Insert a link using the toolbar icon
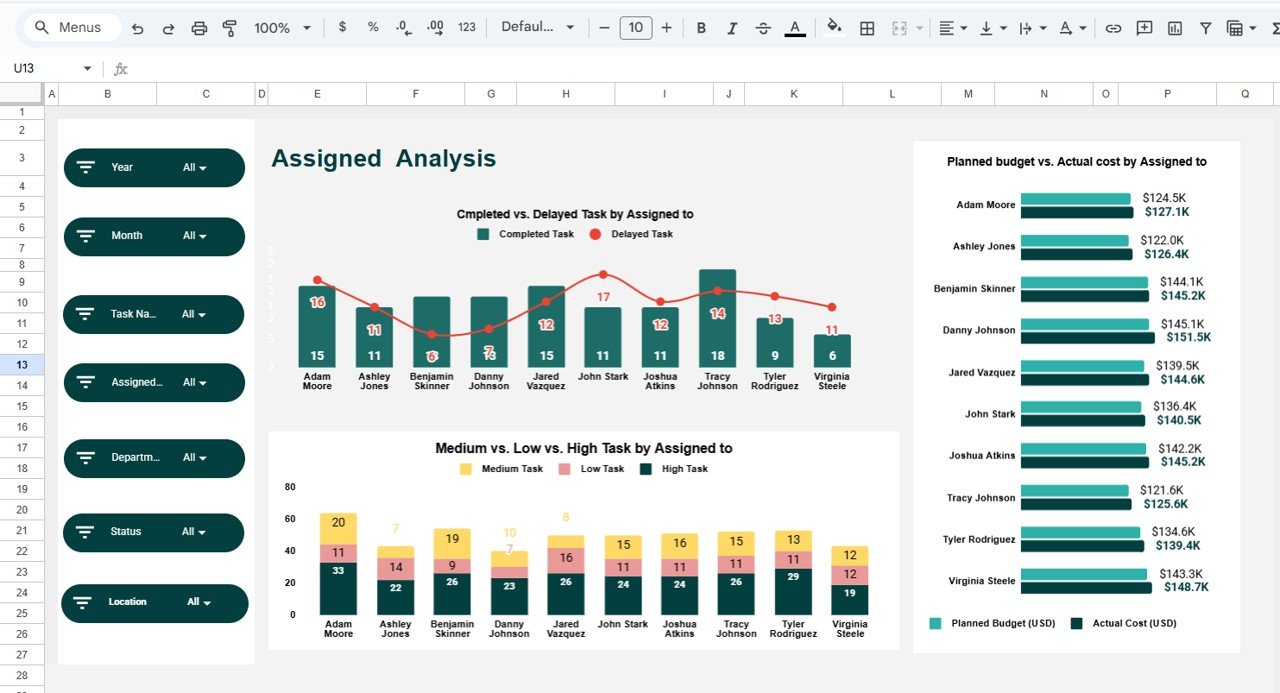The image size is (1280, 693). tap(1113, 28)
